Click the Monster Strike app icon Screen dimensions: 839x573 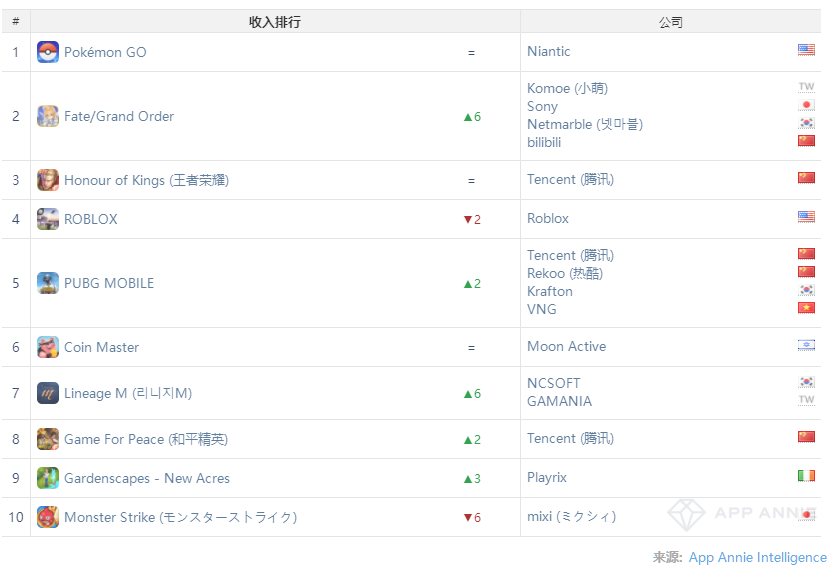point(48,517)
